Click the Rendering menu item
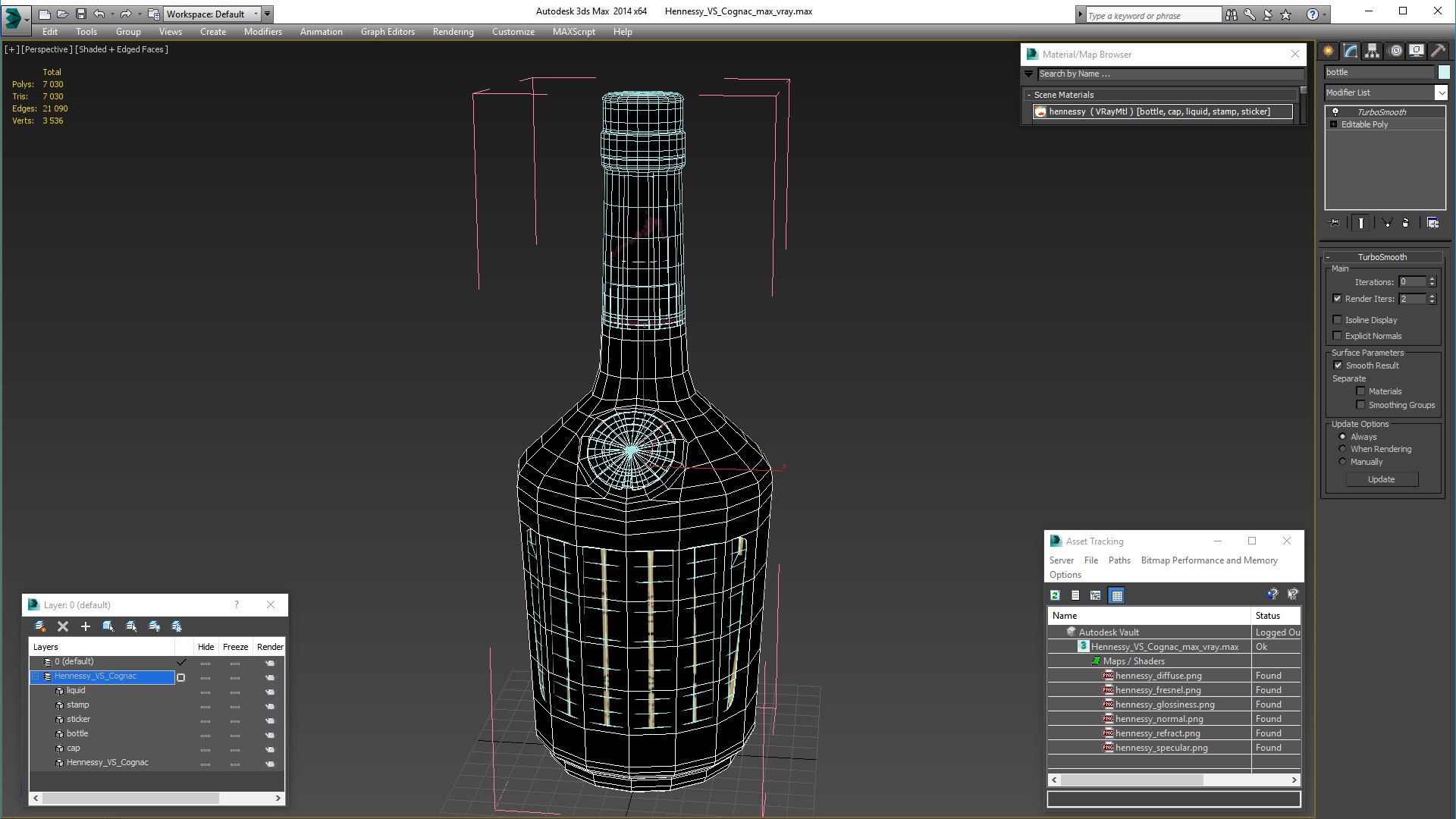The width and height of the screenshot is (1456, 819). pyautogui.click(x=454, y=31)
